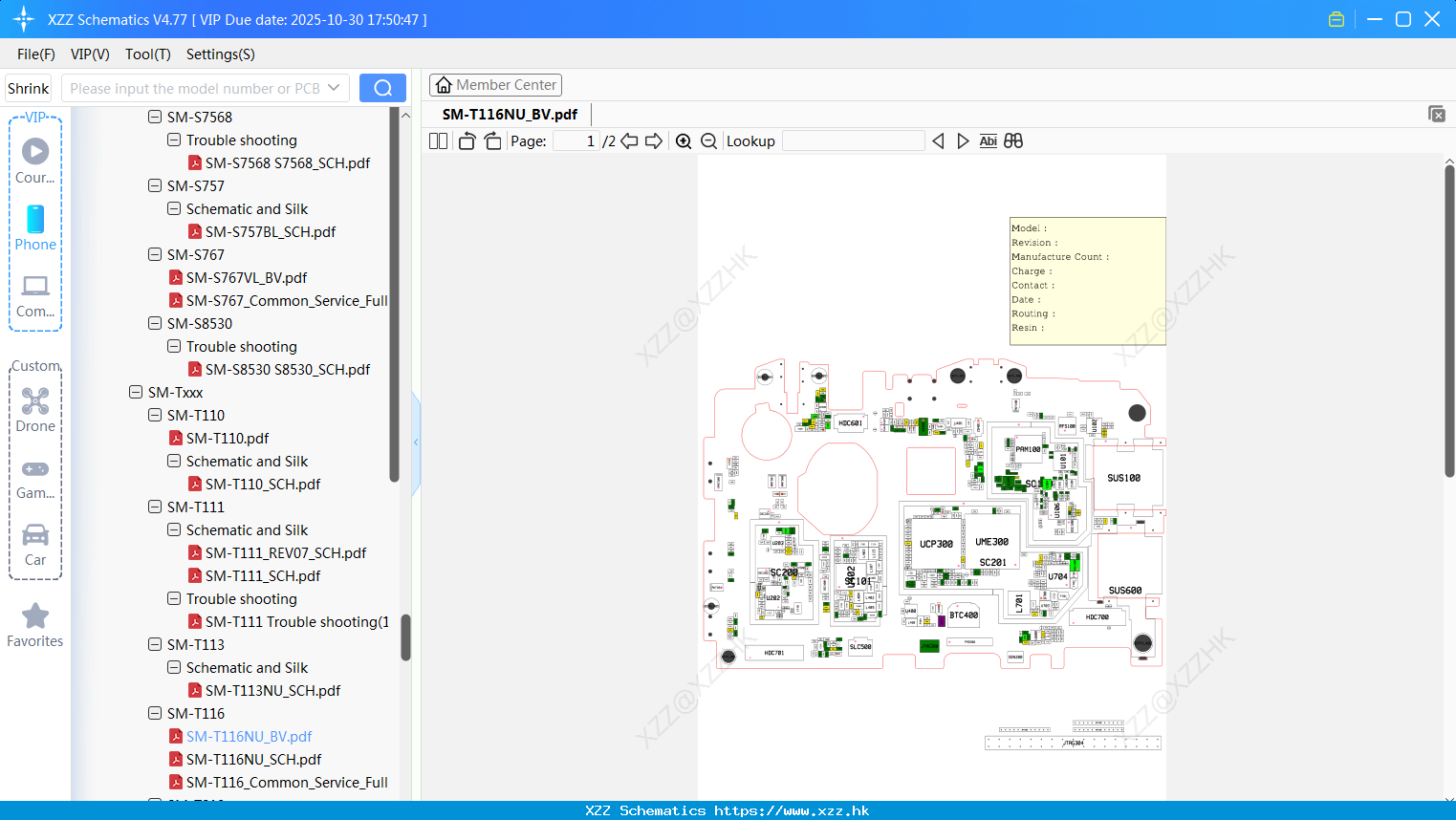The height and width of the screenshot is (820, 1456).
Task: Open the Courses sidebar item
Action: pos(35,161)
